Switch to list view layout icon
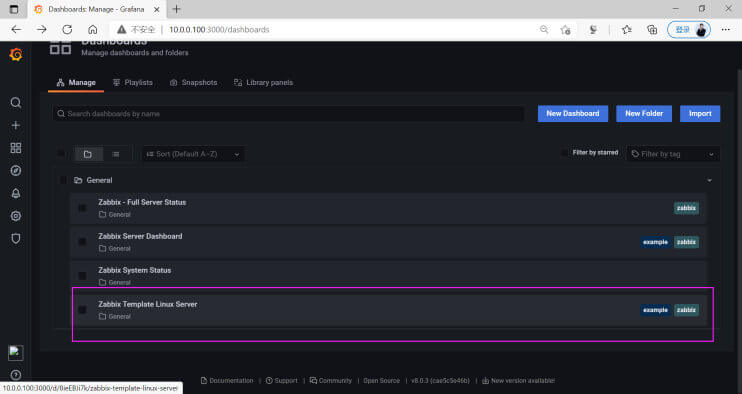The width and height of the screenshot is (742, 394). 116,154
